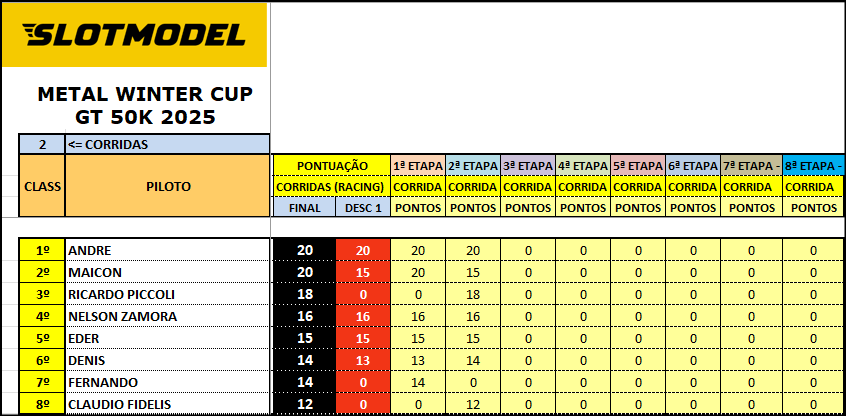
Task: Select MAICON's FINAL score cell
Action: pyautogui.click(x=305, y=272)
